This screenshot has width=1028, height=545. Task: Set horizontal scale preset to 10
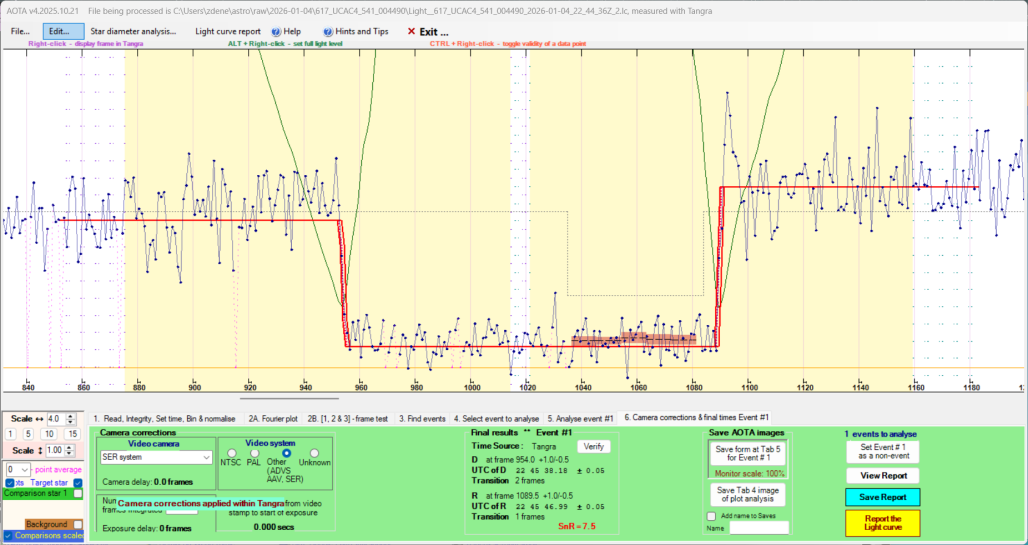[x=50, y=433]
